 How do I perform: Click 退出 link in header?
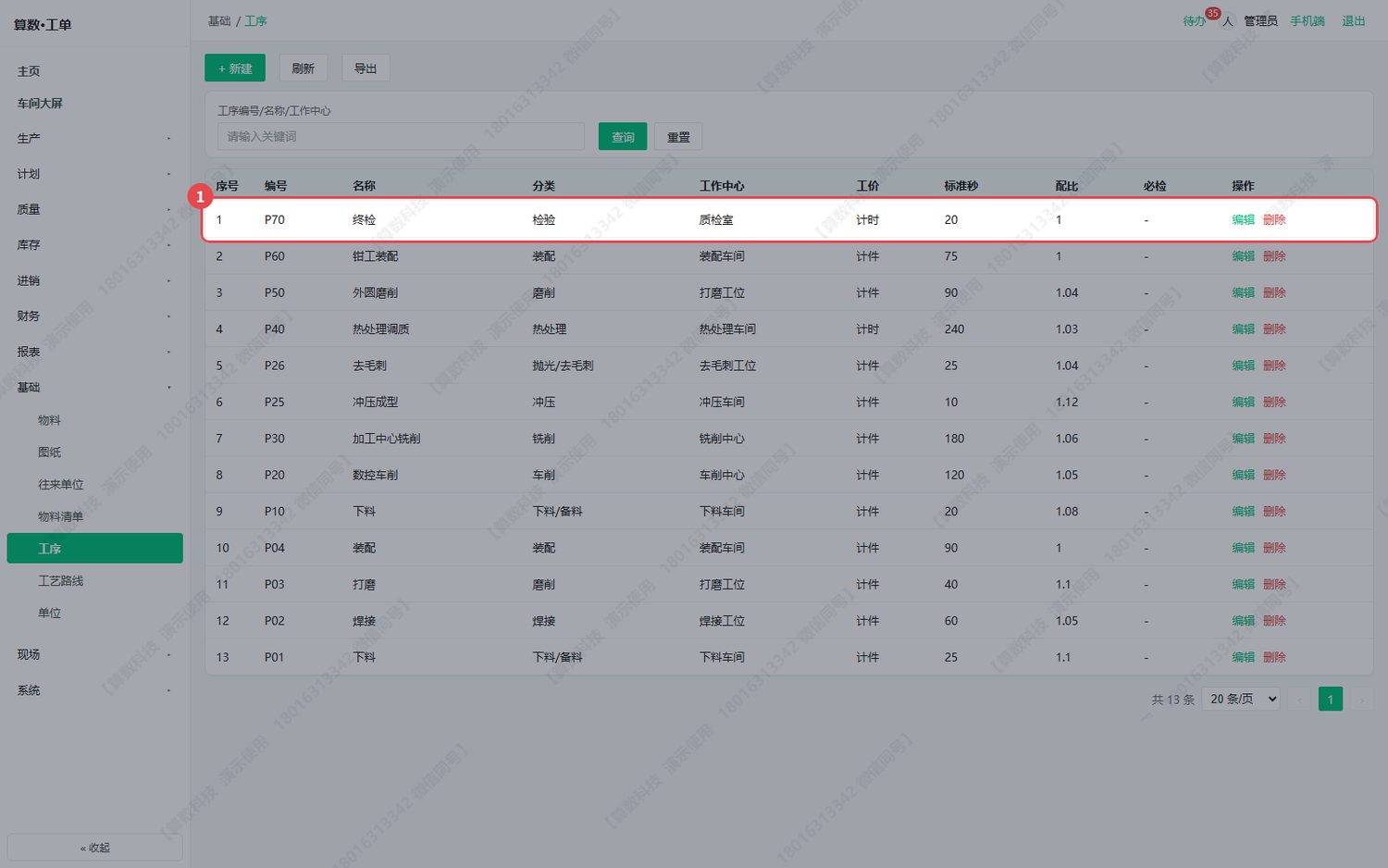pos(1354,20)
